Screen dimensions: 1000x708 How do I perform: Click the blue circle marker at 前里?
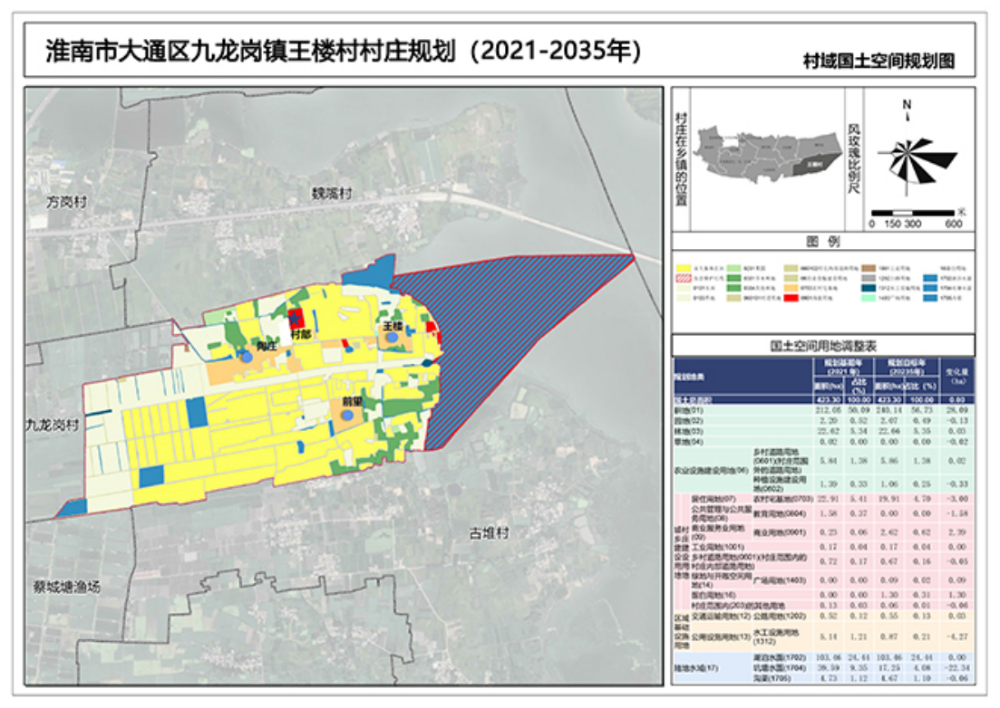tap(348, 413)
